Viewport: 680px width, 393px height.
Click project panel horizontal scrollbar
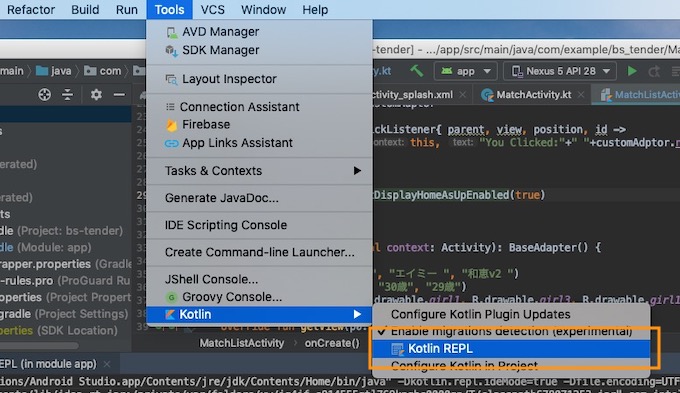[39, 346]
